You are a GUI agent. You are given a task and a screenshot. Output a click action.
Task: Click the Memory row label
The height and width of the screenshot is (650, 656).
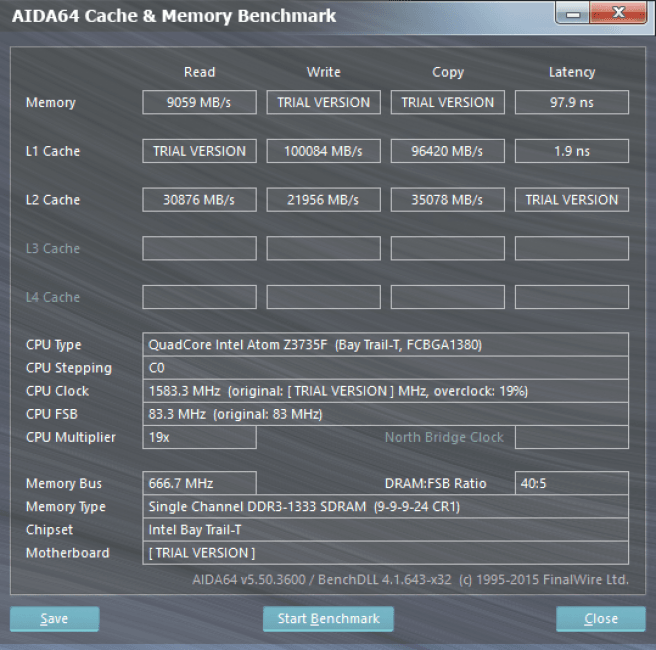tap(51, 102)
